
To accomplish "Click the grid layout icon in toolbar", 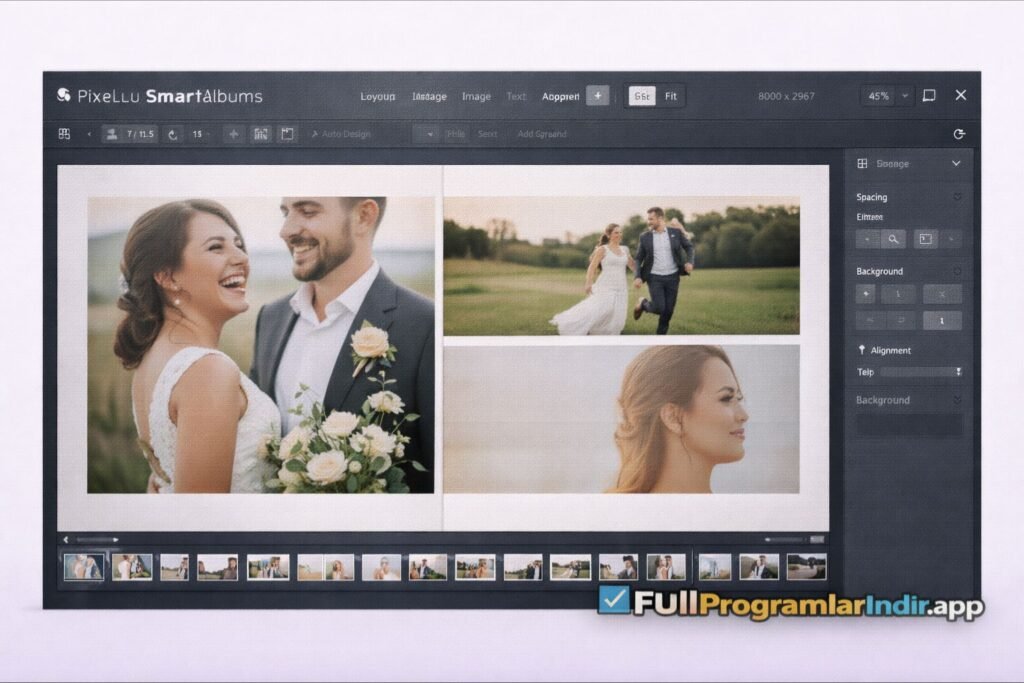I will pyautogui.click(x=64, y=134).
